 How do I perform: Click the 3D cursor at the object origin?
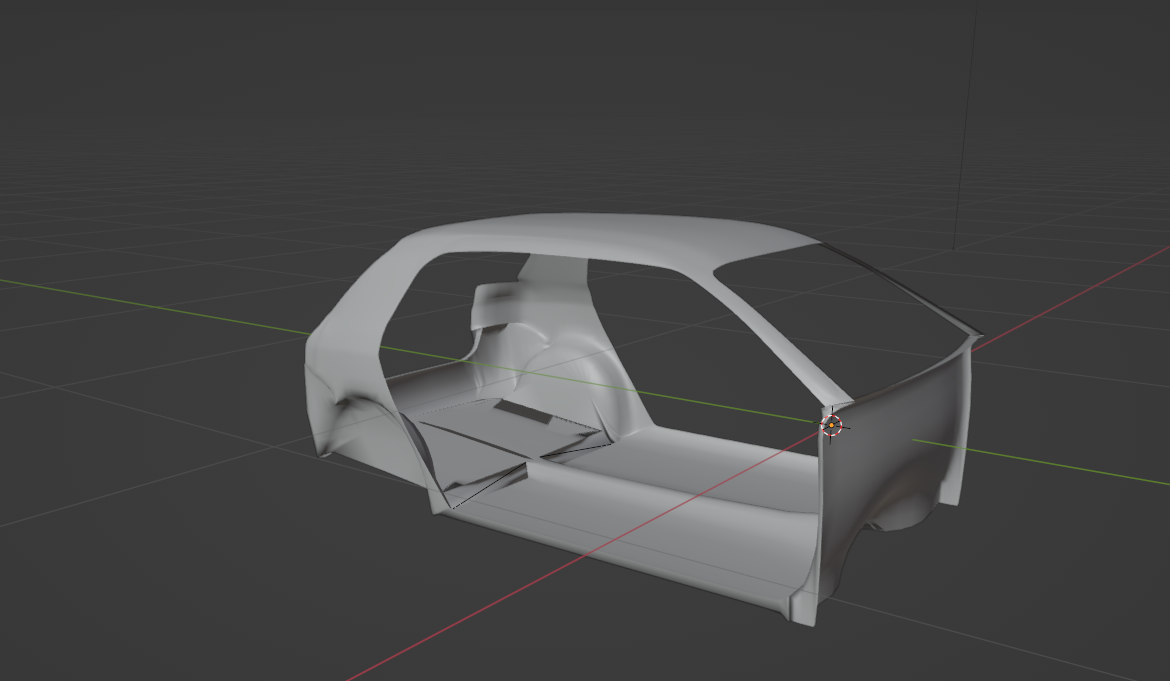(831, 425)
